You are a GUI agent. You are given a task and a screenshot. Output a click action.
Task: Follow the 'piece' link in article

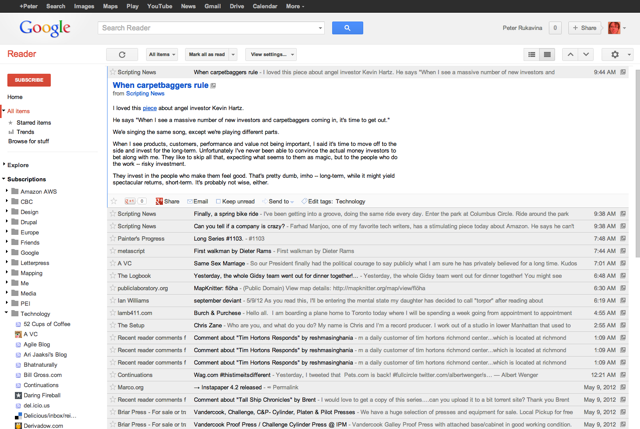click(x=149, y=108)
